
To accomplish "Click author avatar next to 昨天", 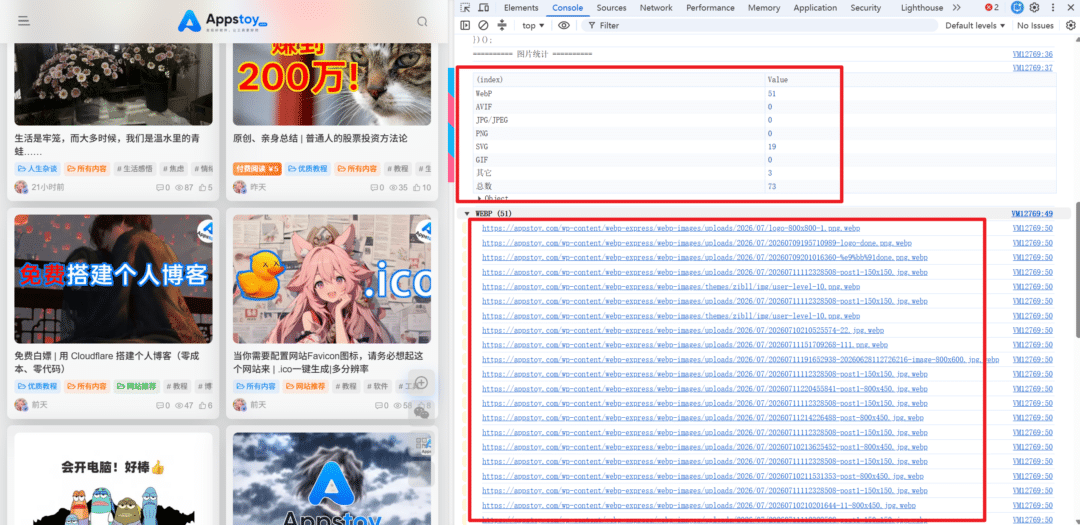I will [240, 187].
